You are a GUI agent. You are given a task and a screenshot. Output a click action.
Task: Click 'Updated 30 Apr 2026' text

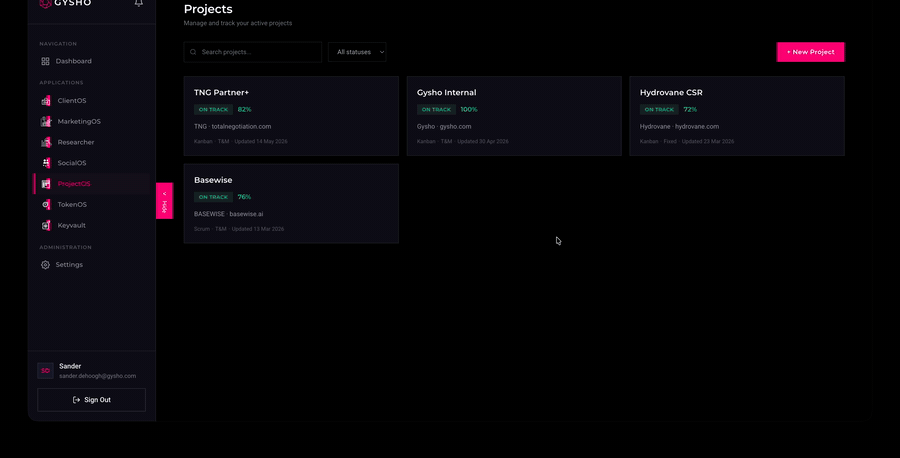point(483,141)
